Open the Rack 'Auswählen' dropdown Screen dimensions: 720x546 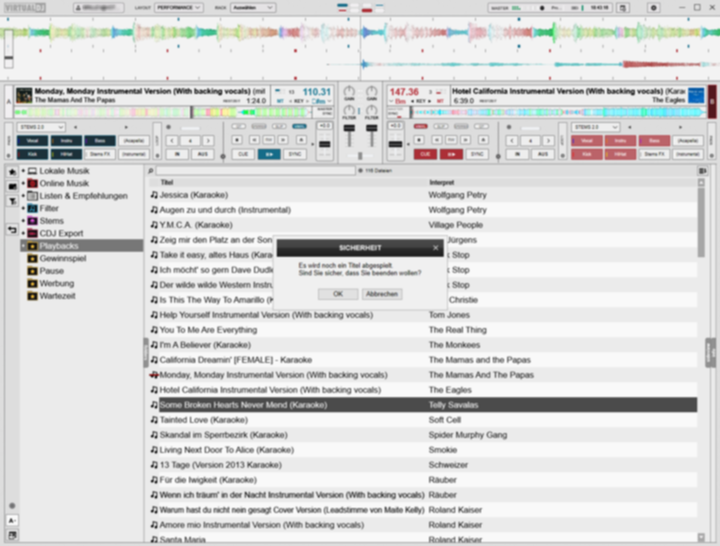253,7
